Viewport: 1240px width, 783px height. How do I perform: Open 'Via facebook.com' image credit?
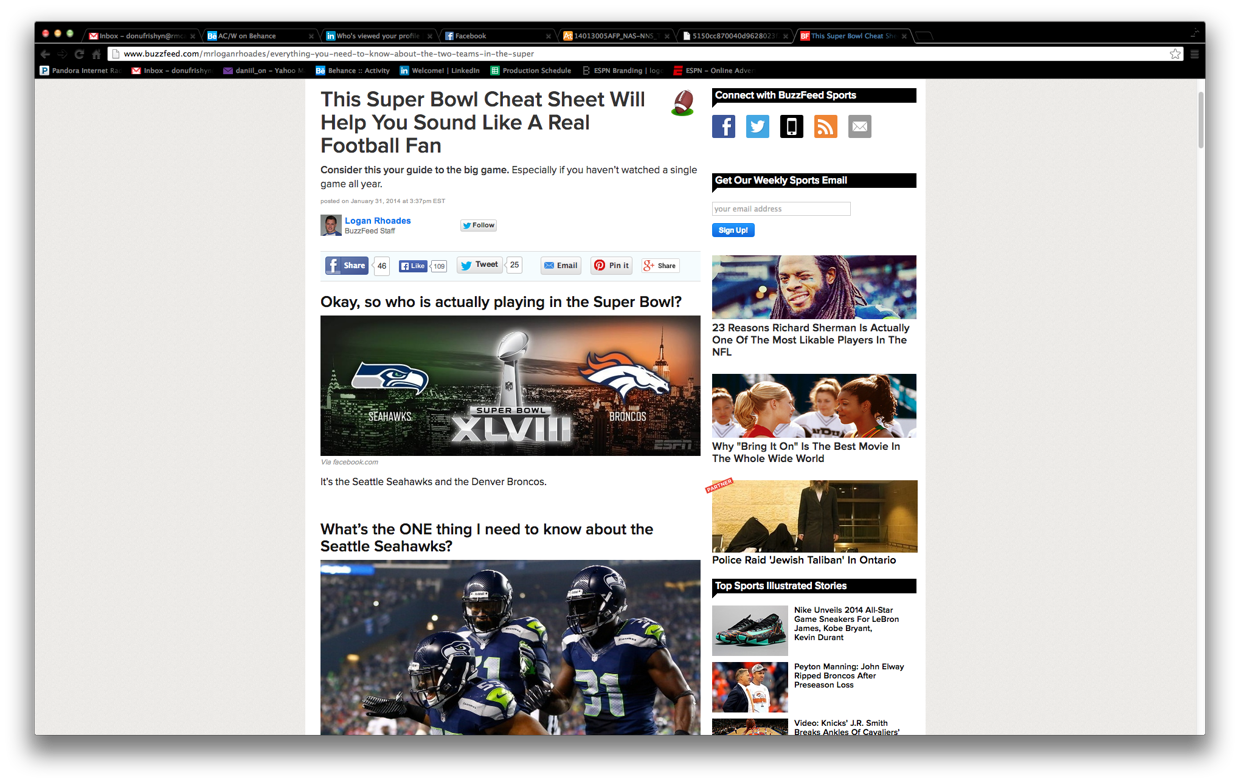coord(349,462)
